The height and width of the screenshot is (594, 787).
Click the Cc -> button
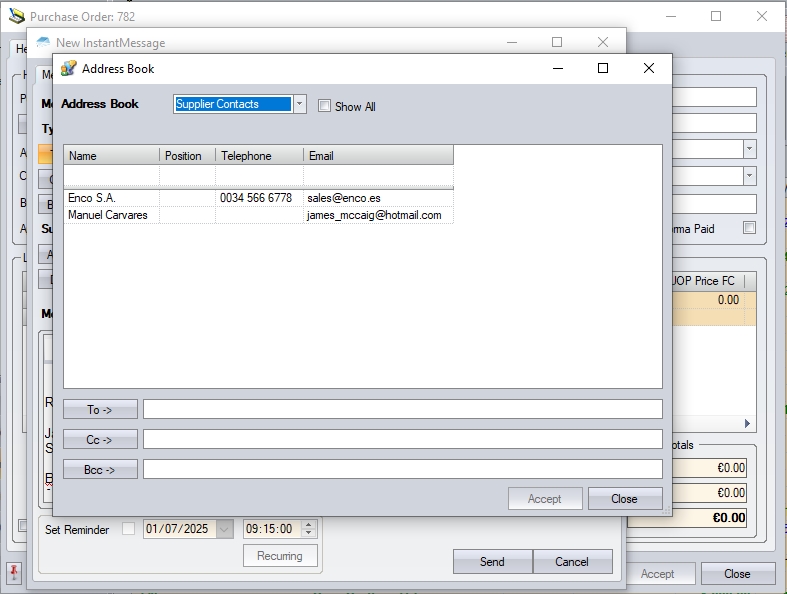tap(100, 439)
